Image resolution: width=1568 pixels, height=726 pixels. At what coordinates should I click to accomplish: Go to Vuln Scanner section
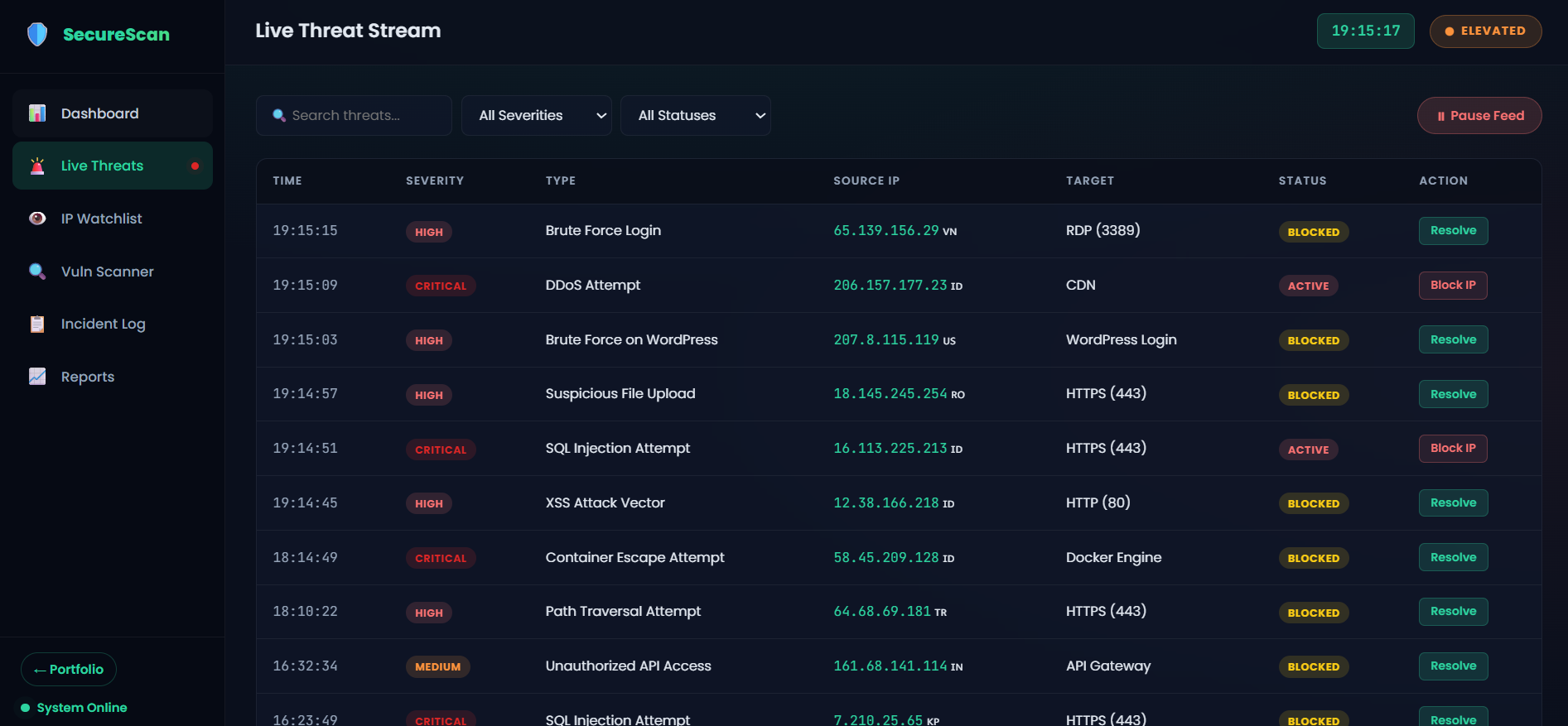113,272
